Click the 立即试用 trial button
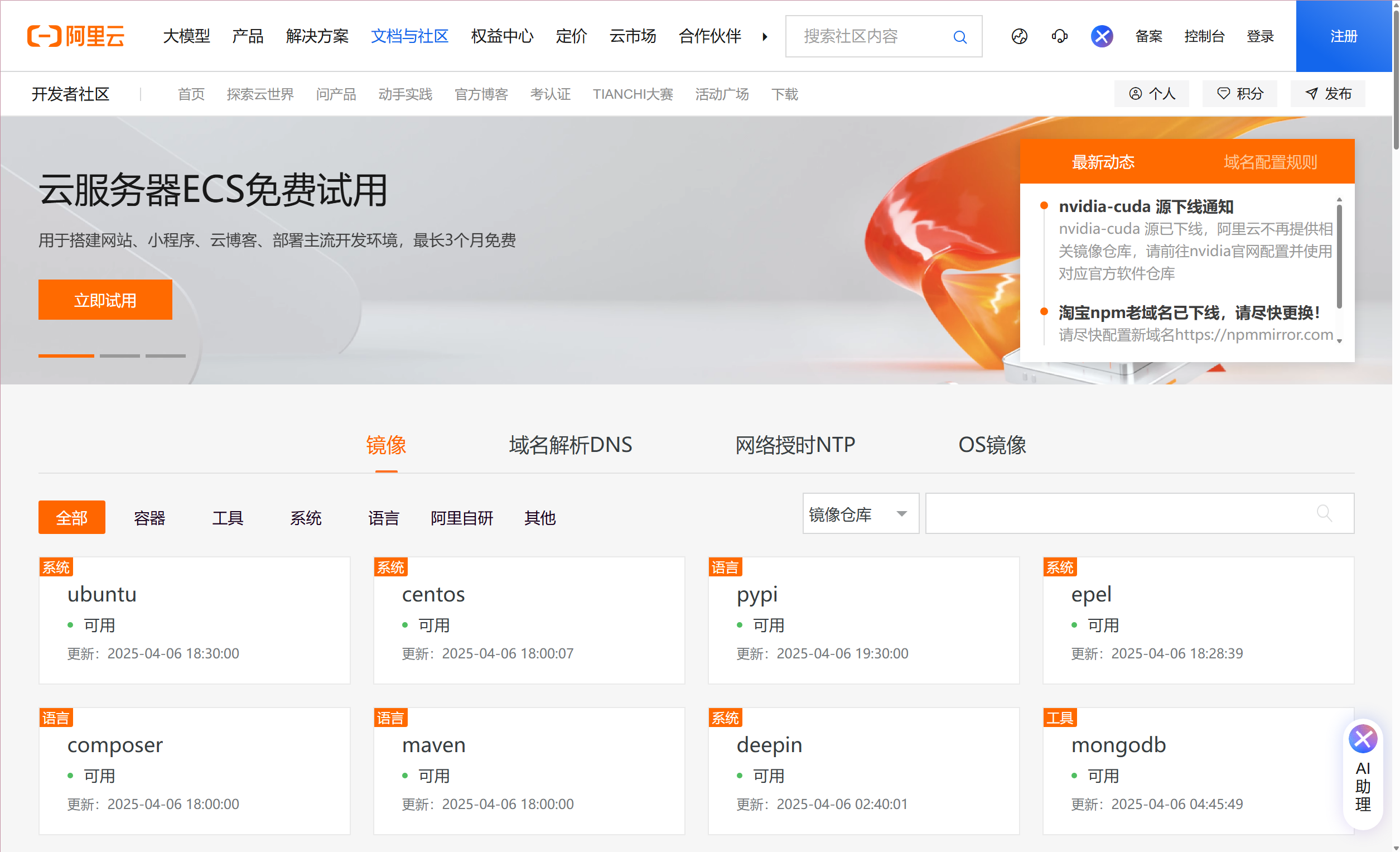Screen dimensions: 1400x852 (105, 299)
